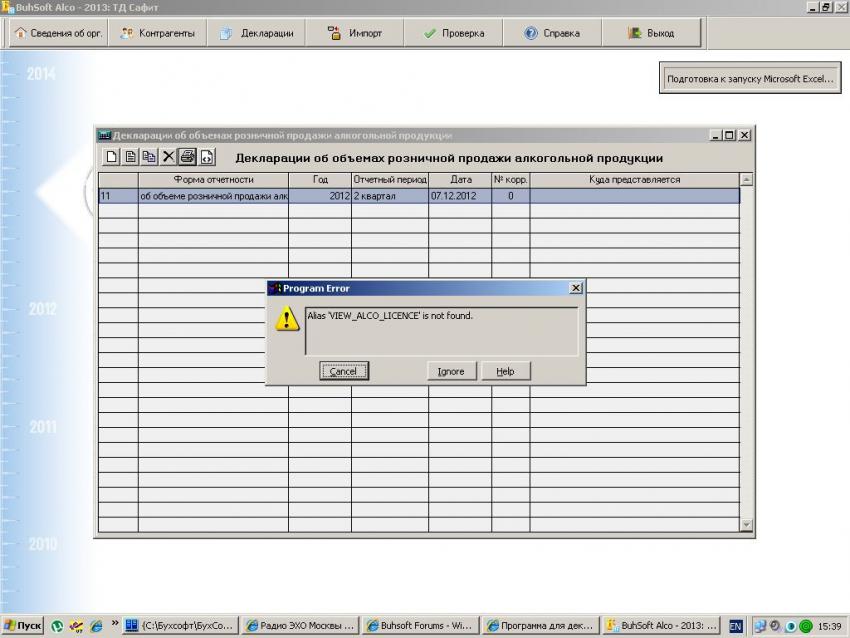This screenshot has height=638, width=850.
Task: Open the Справка help section
Action: (552, 33)
